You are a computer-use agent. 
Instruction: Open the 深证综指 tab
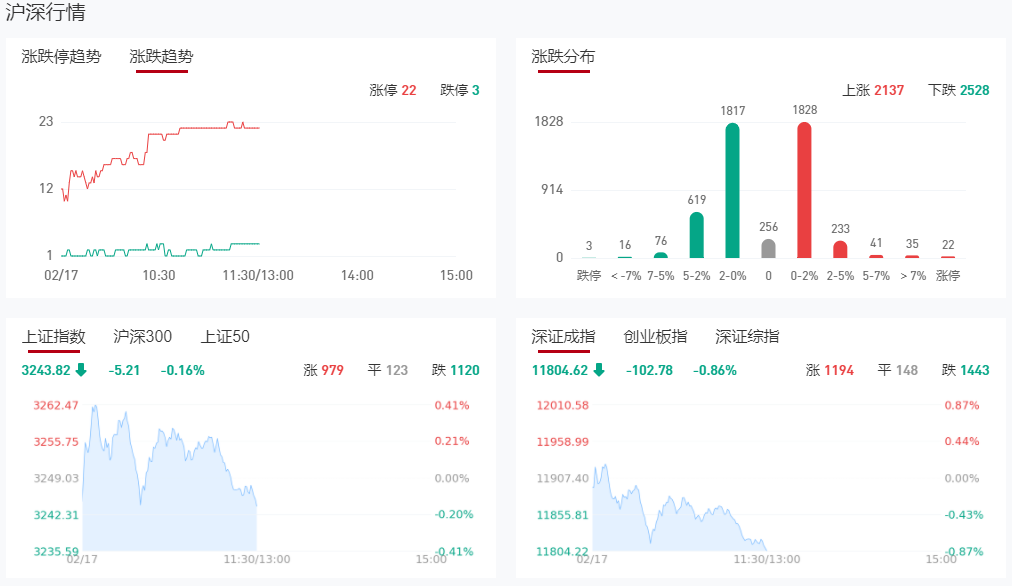coord(747,337)
